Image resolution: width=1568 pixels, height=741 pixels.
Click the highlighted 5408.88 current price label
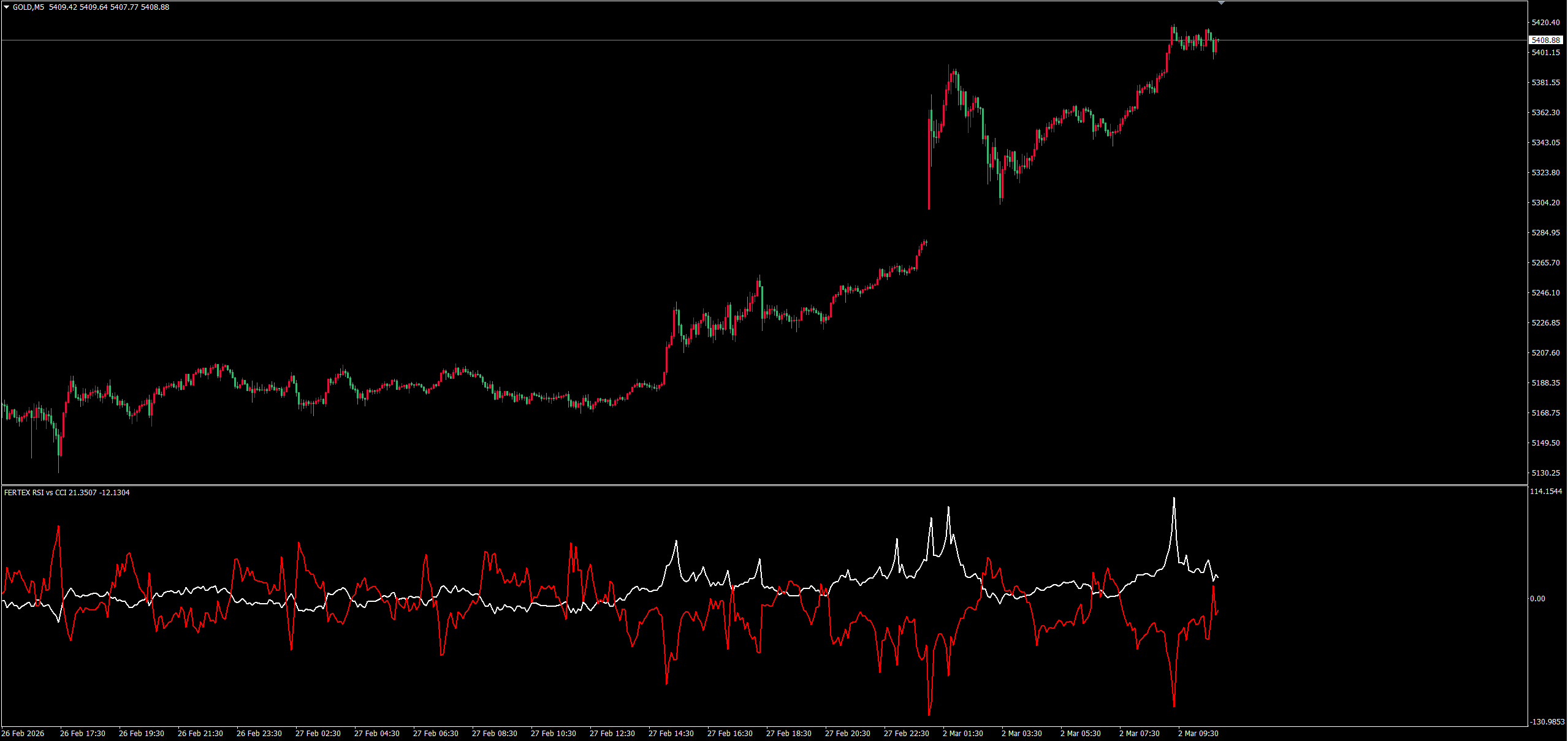pos(1545,40)
